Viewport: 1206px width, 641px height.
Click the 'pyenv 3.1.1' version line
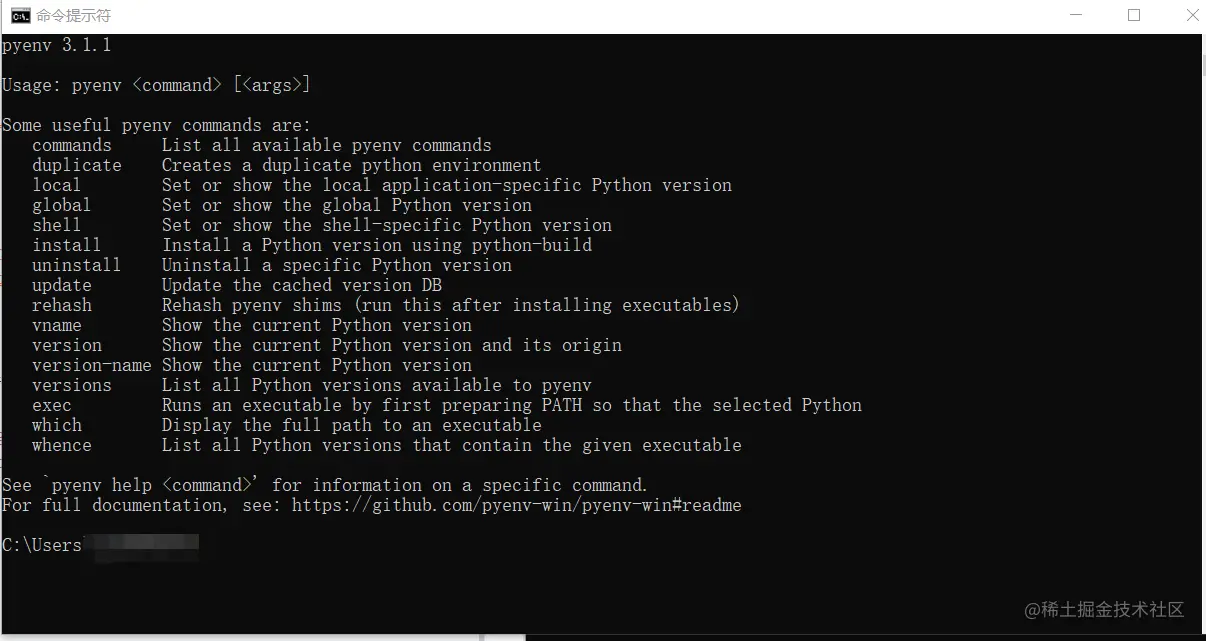(57, 46)
